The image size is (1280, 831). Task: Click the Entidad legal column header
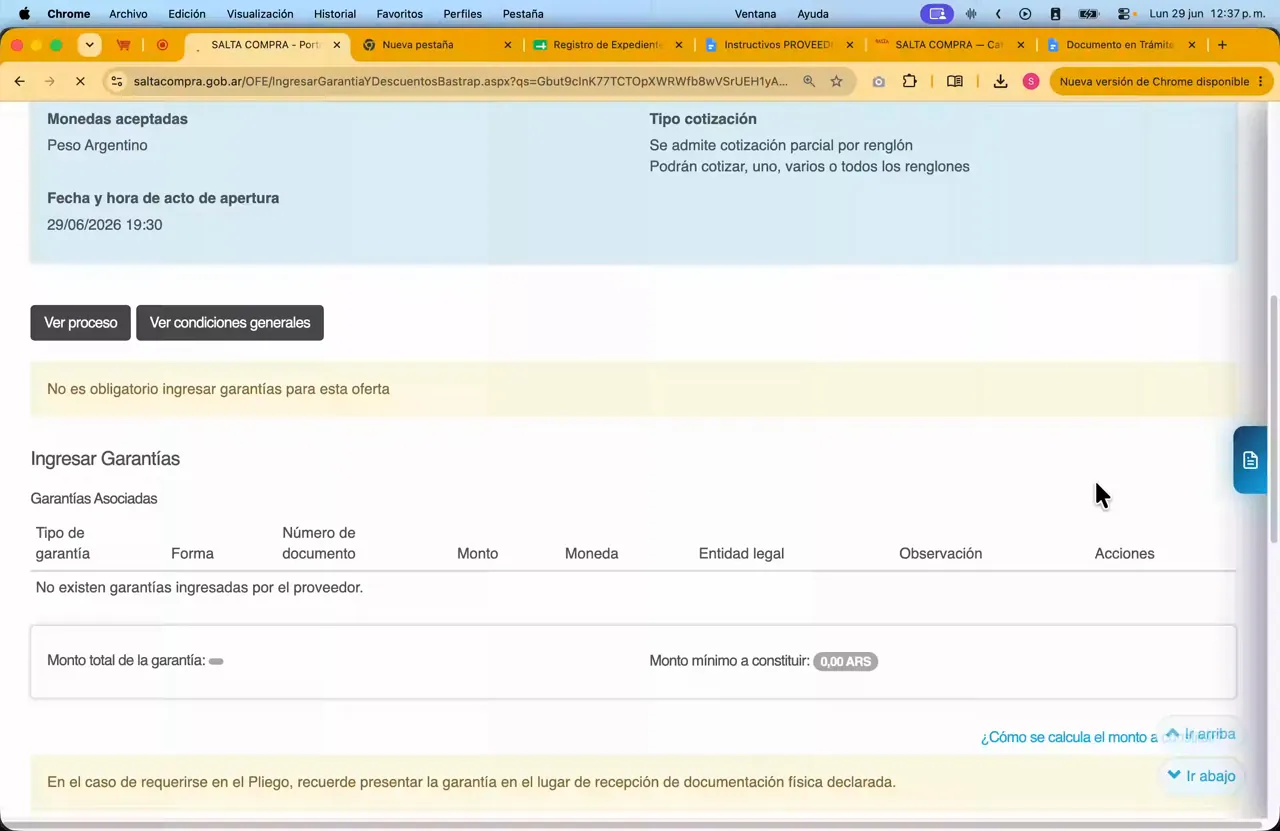pos(741,554)
